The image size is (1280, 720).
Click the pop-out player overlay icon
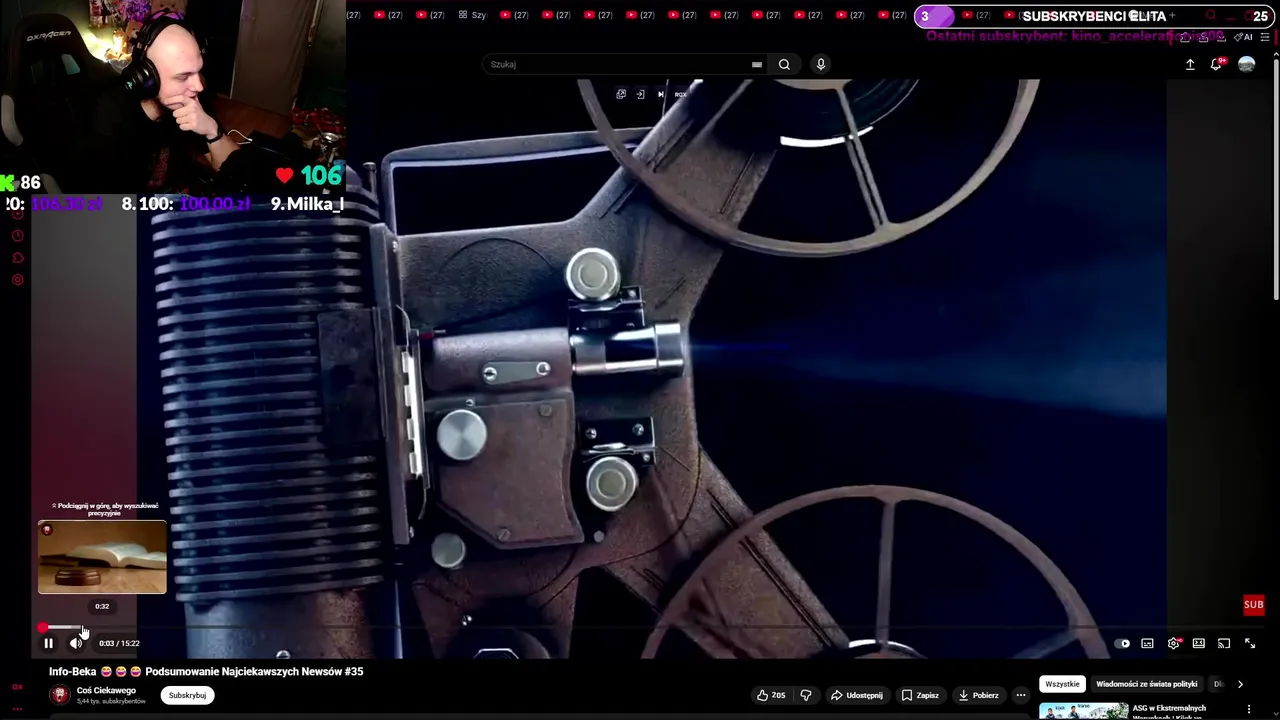coord(621,94)
